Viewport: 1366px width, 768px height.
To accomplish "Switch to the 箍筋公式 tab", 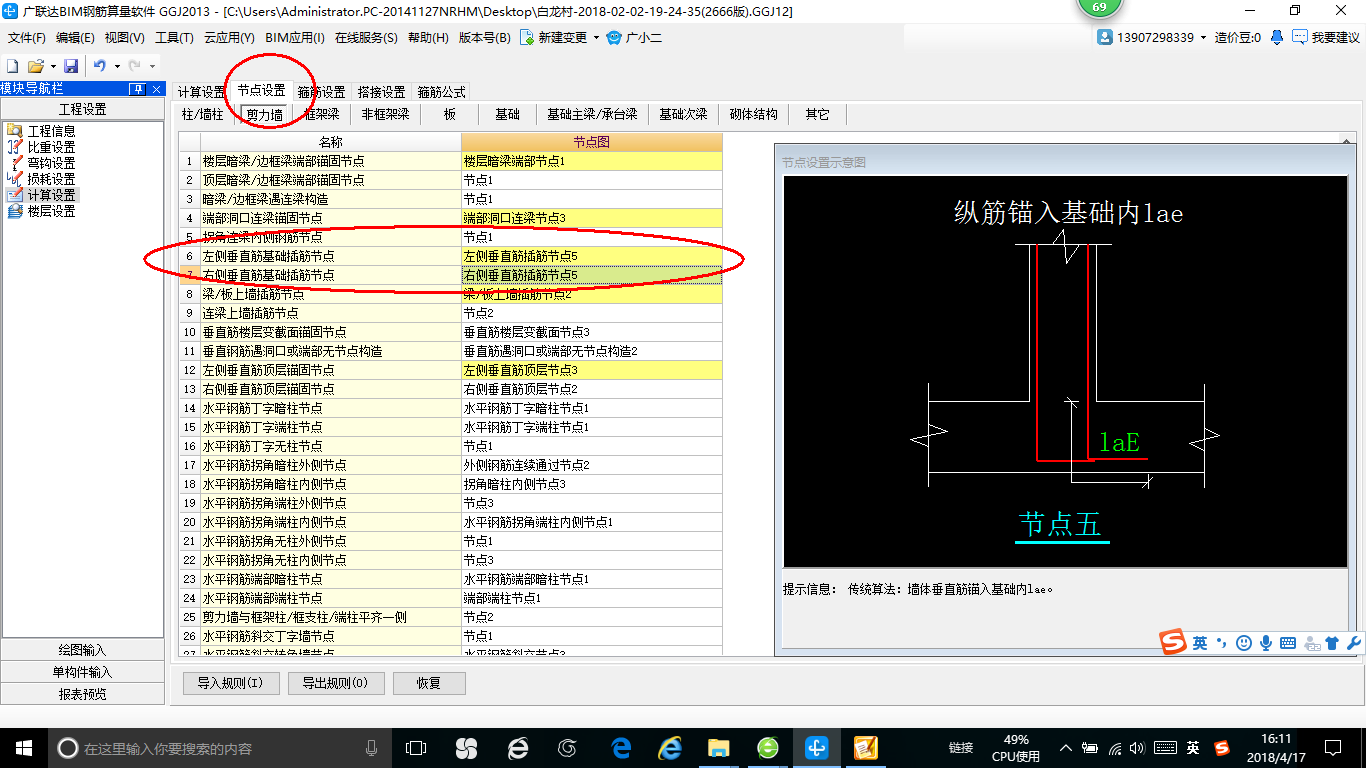I will pos(441,92).
